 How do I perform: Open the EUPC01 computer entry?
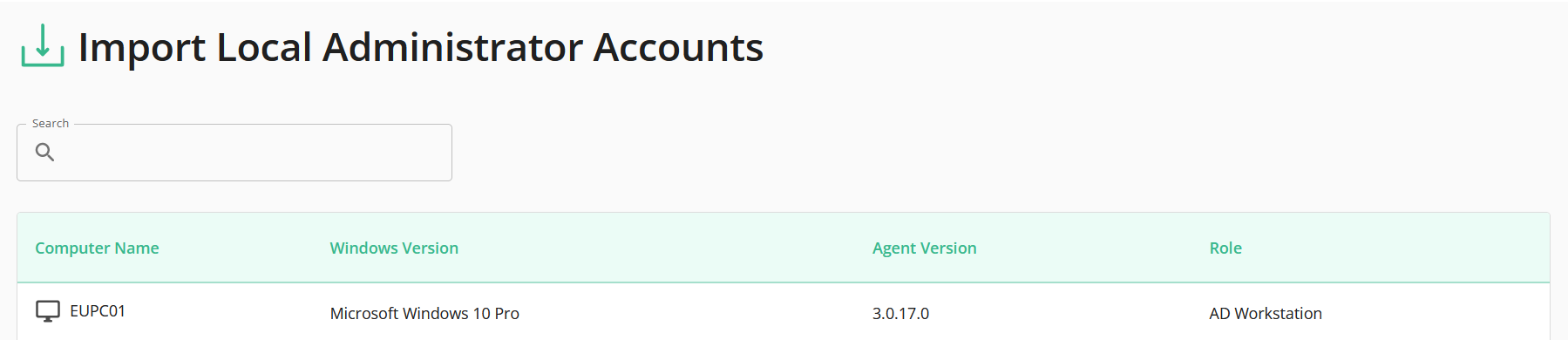click(98, 311)
